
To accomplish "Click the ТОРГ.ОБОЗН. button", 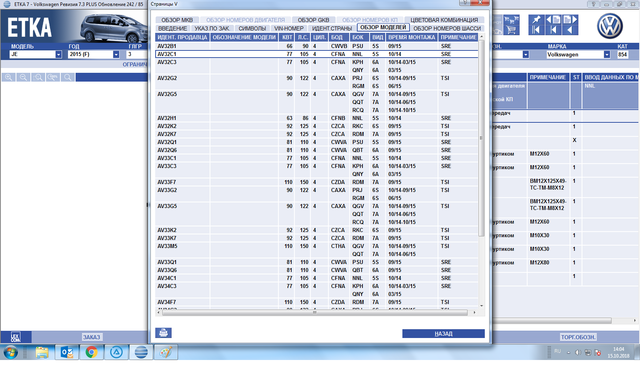I will point(578,337).
